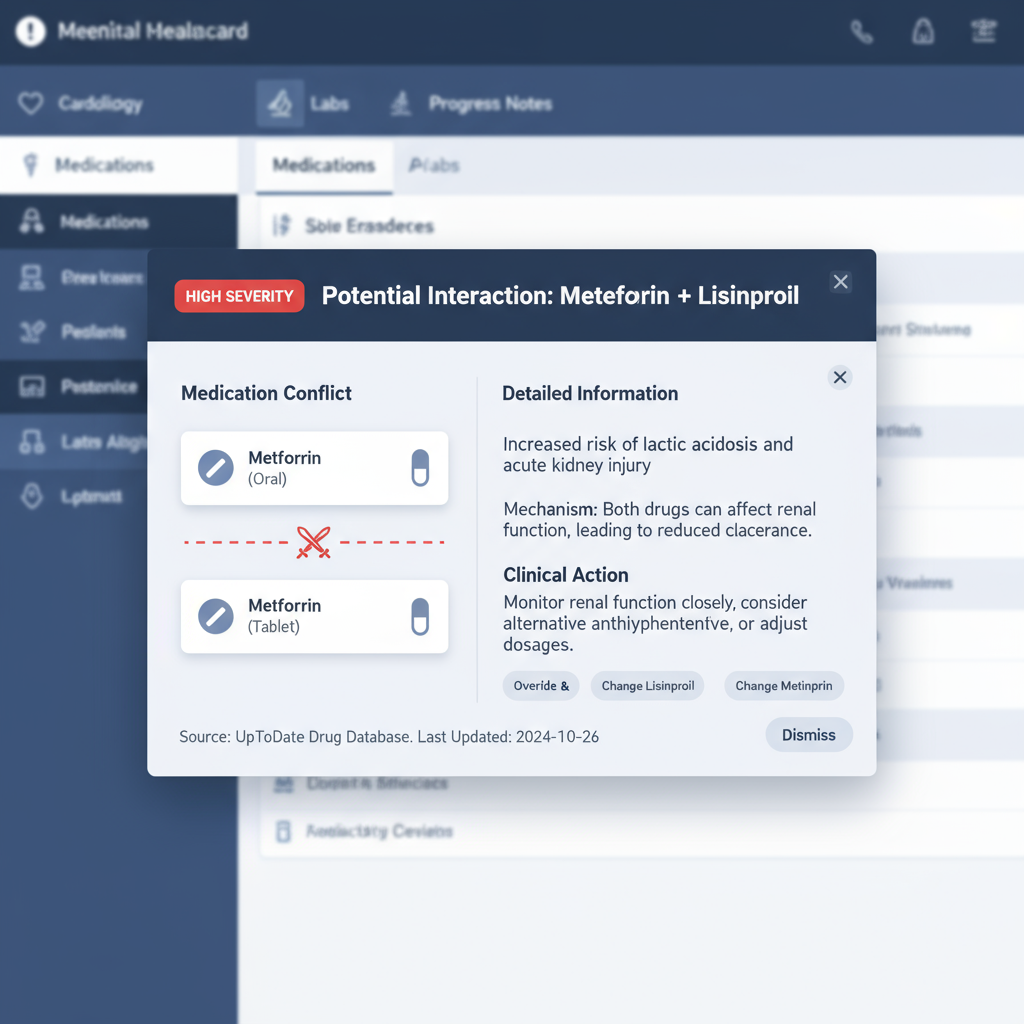Activate the HIGH SEVERITY badge

(239, 296)
